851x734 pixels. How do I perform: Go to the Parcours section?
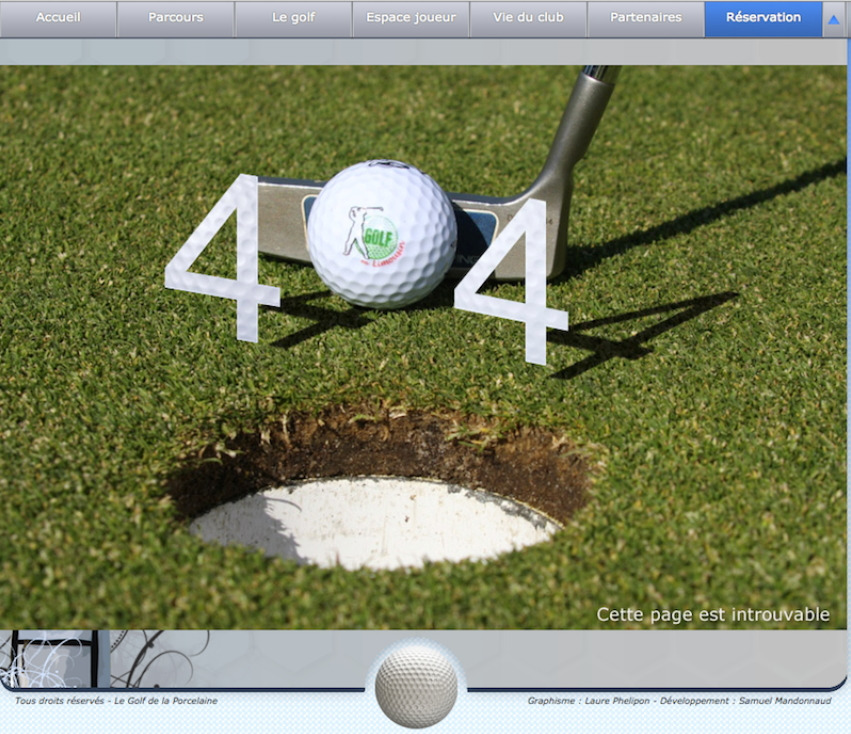coord(176,18)
